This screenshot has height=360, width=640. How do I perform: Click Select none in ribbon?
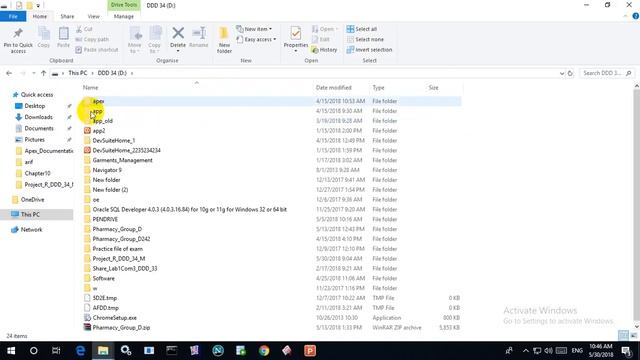[365, 39]
